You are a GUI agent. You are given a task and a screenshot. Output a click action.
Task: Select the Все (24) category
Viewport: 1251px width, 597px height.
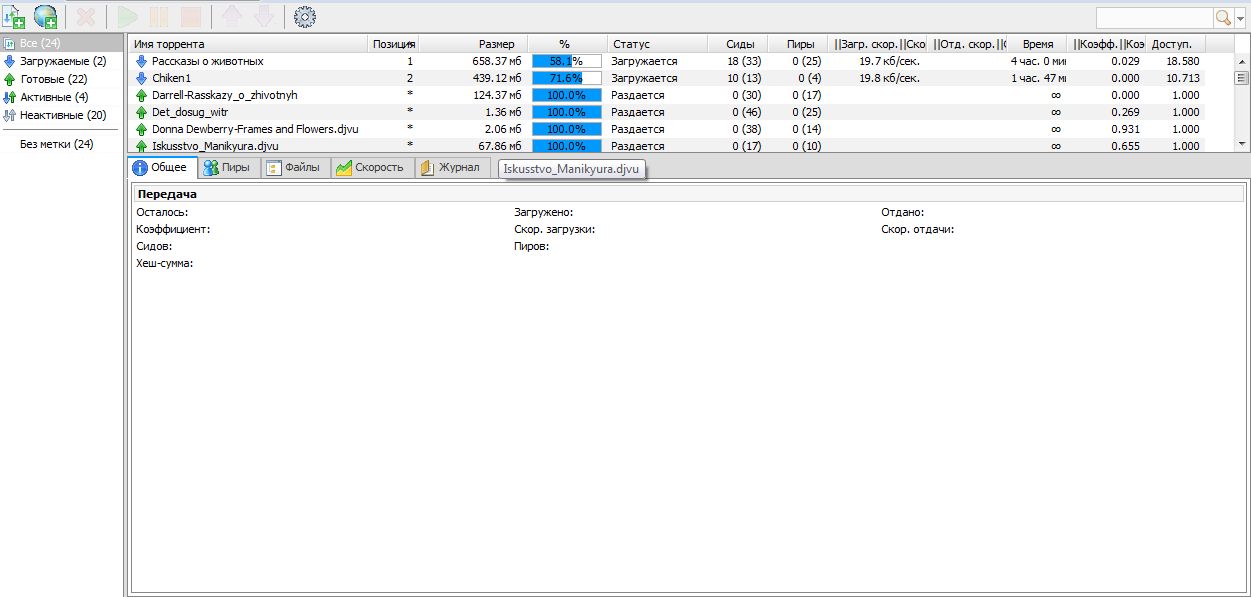point(61,44)
